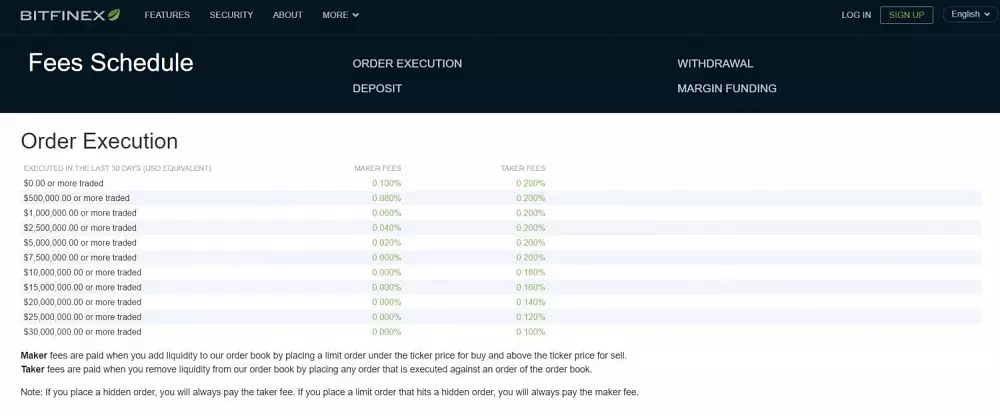Image resolution: width=1000 pixels, height=416 pixels.
Task: Go to the ABOUT page
Action: (288, 15)
